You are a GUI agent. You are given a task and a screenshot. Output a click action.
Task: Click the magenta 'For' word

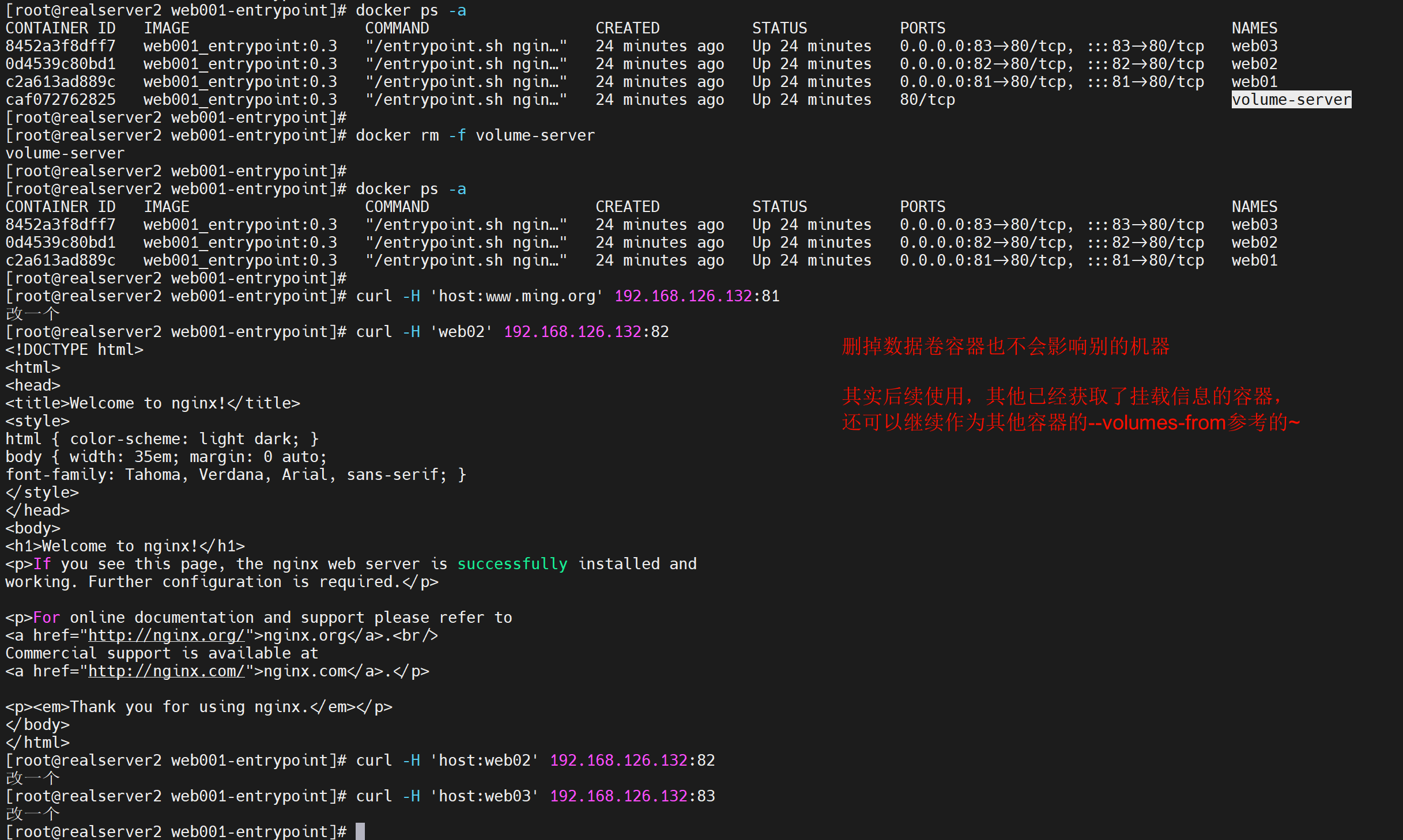(46, 618)
